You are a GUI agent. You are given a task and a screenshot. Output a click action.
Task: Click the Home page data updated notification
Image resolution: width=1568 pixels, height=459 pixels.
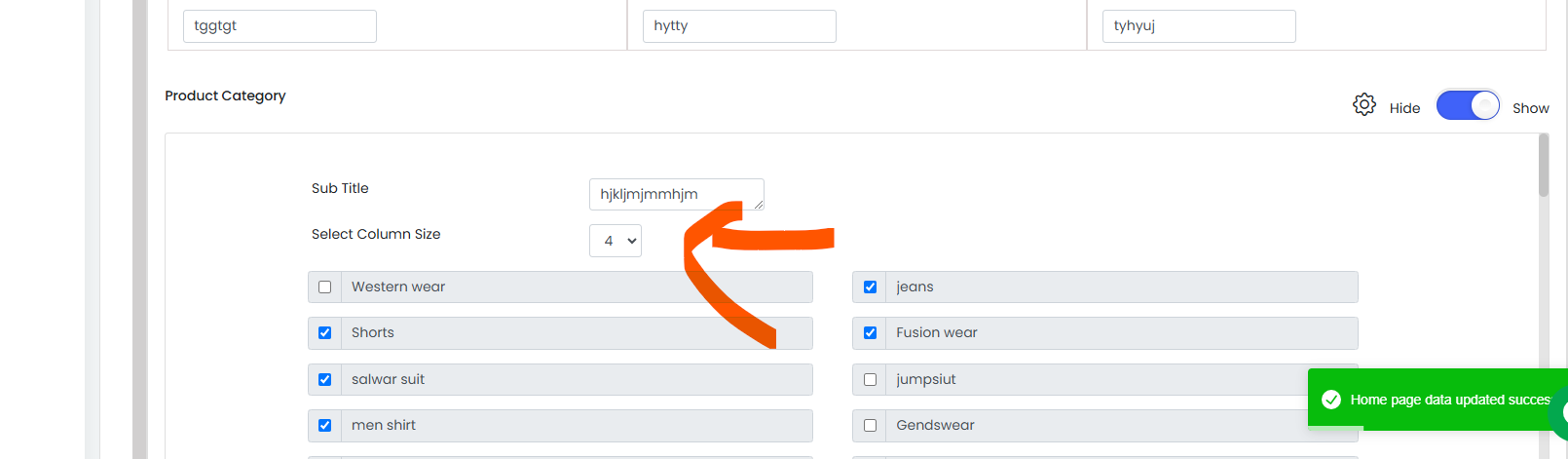pos(1437,398)
